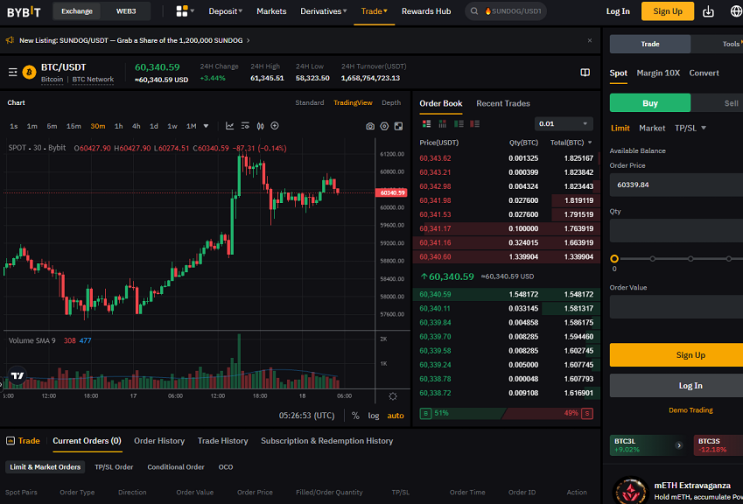Change candlestick chart type icon
The width and height of the screenshot is (743, 504).
[x=260, y=126]
